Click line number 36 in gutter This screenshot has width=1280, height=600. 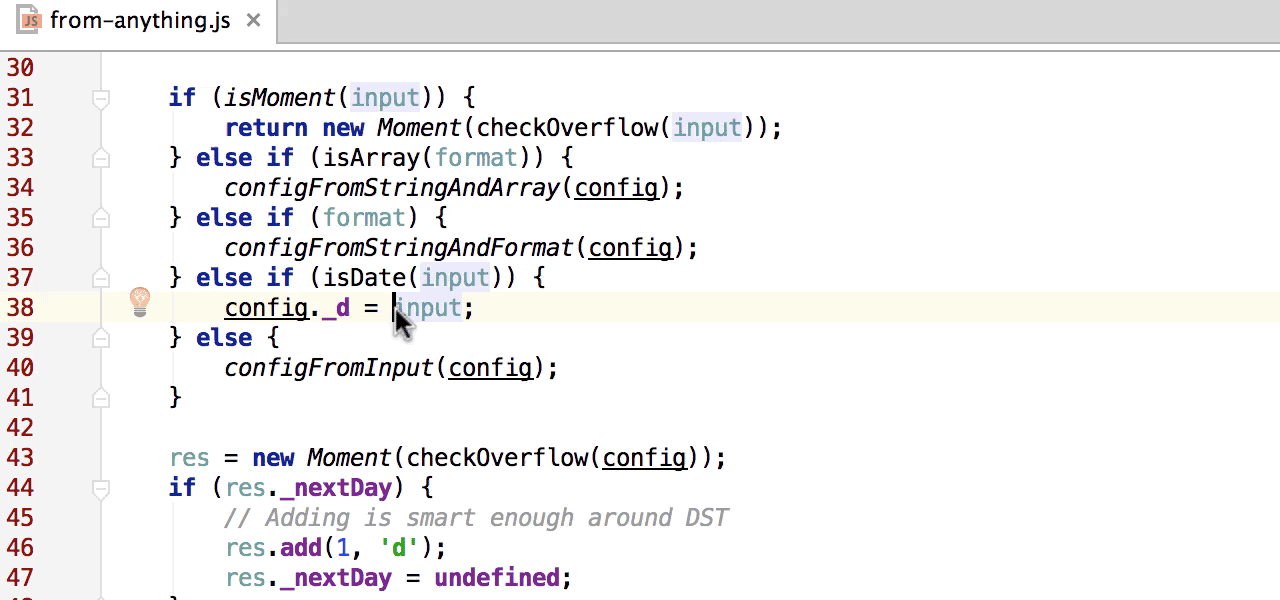pyautogui.click(x=20, y=248)
